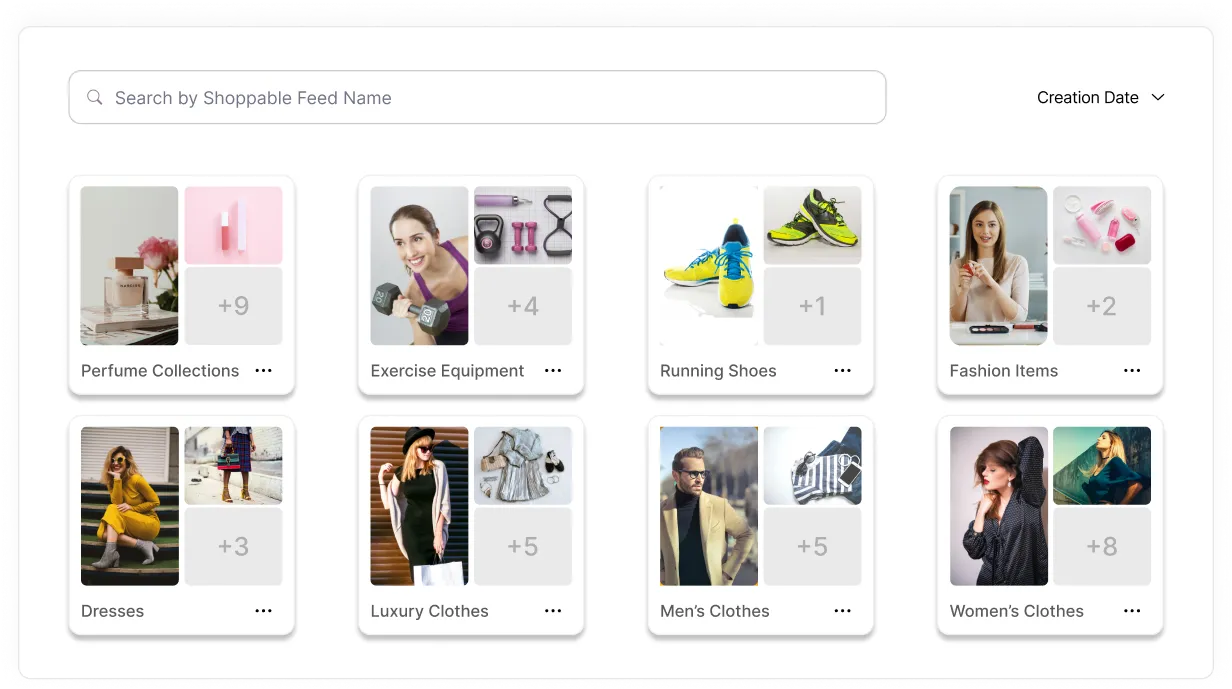Image resolution: width=1232 pixels, height=689 pixels.
Task: Select the man in tan blazer thumbnail
Action: [x=709, y=505]
